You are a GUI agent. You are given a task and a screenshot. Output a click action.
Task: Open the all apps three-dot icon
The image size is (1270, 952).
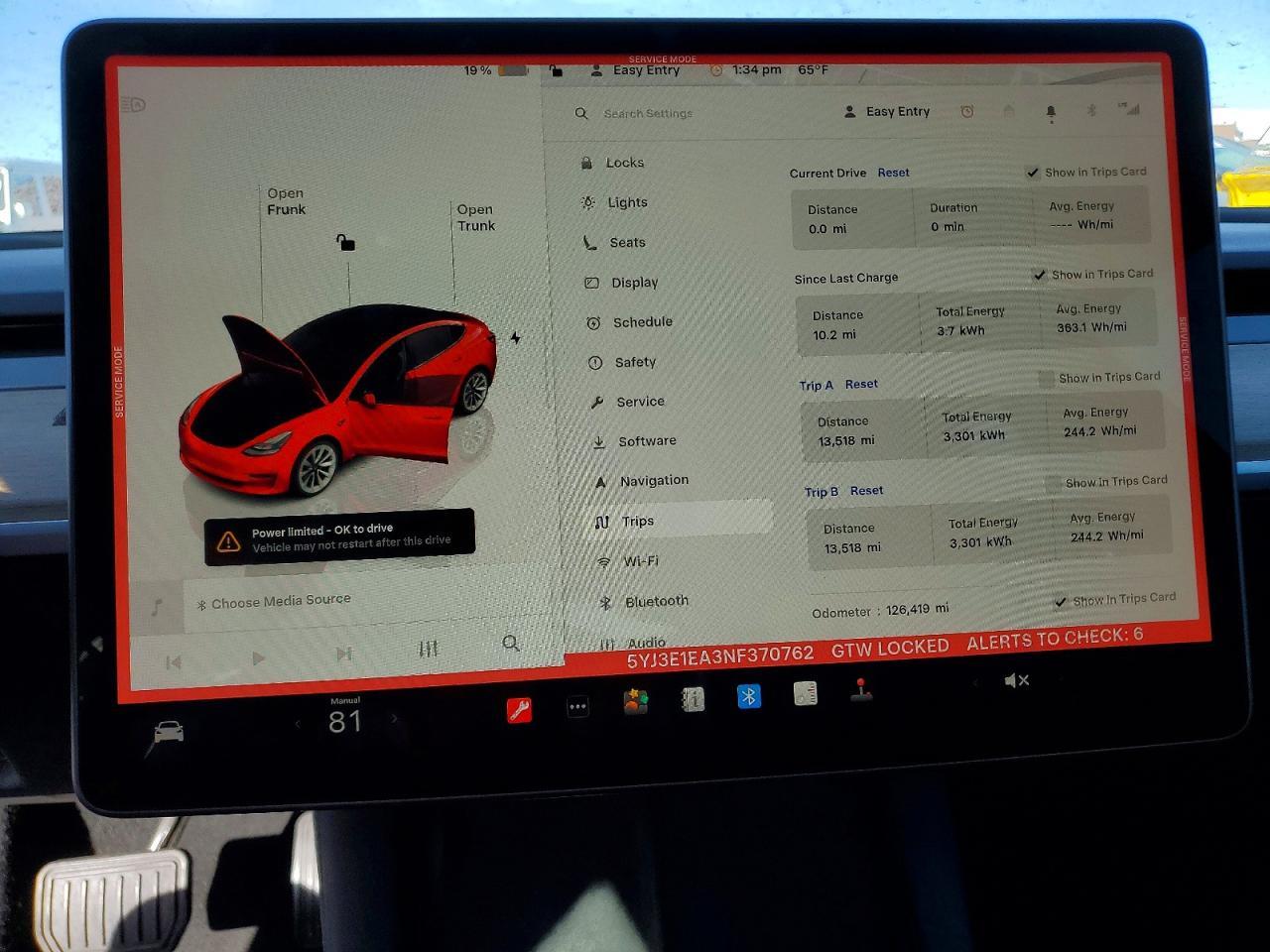577,707
